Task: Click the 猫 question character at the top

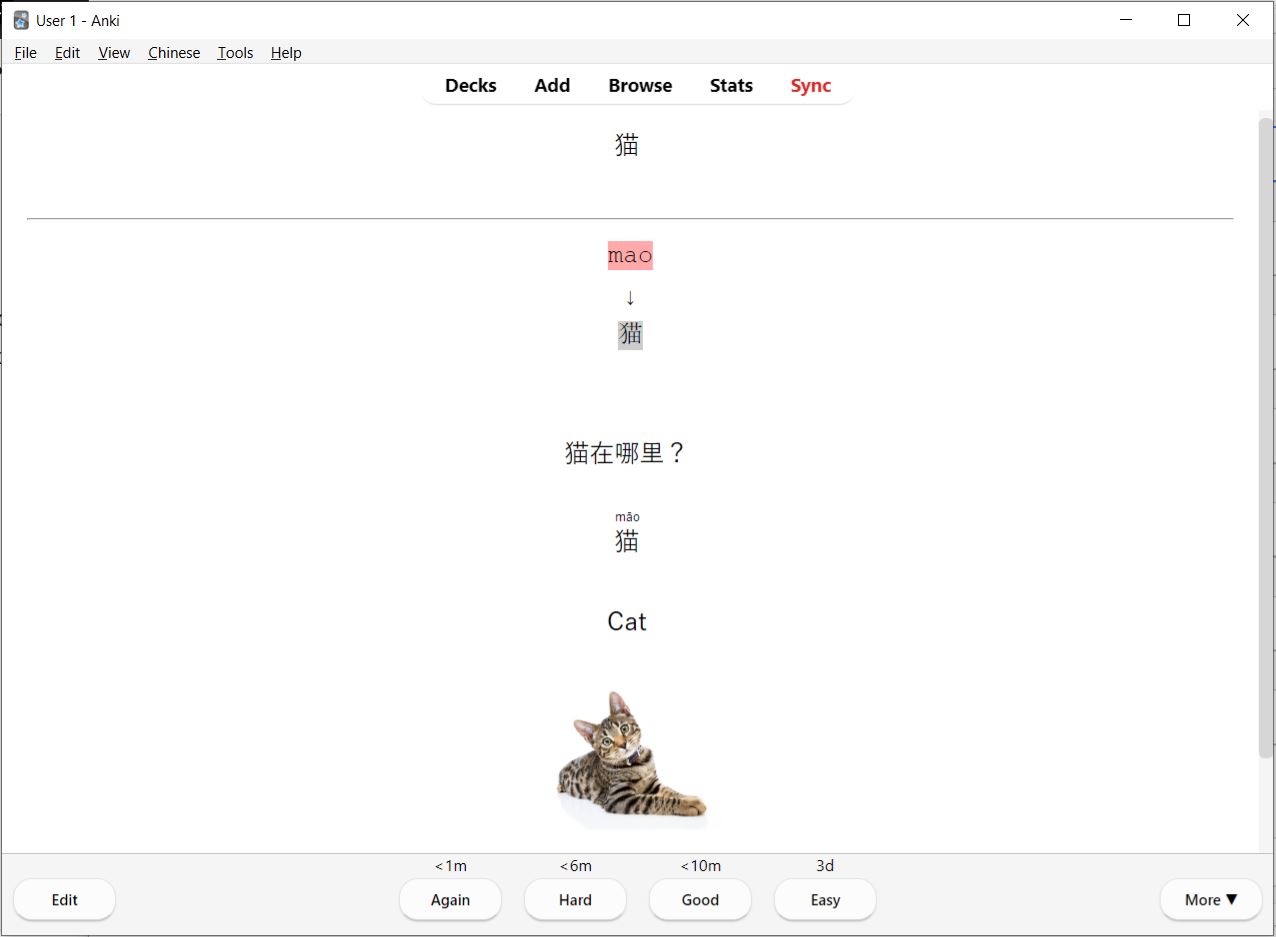Action: [627, 145]
